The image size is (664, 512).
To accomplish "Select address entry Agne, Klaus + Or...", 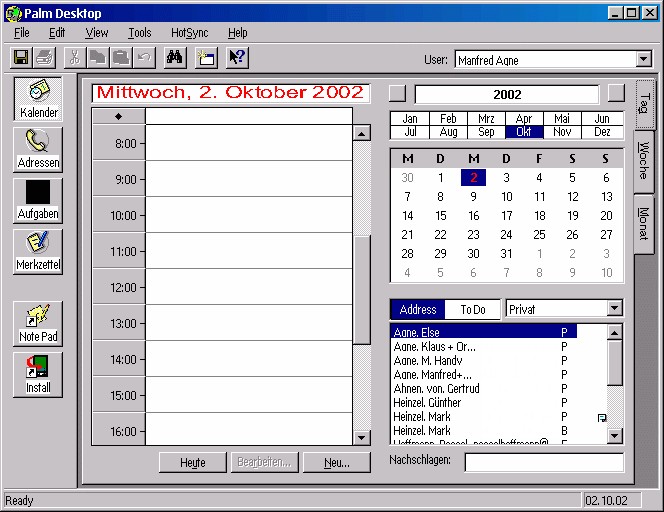I will pyautogui.click(x=483, y=346).
